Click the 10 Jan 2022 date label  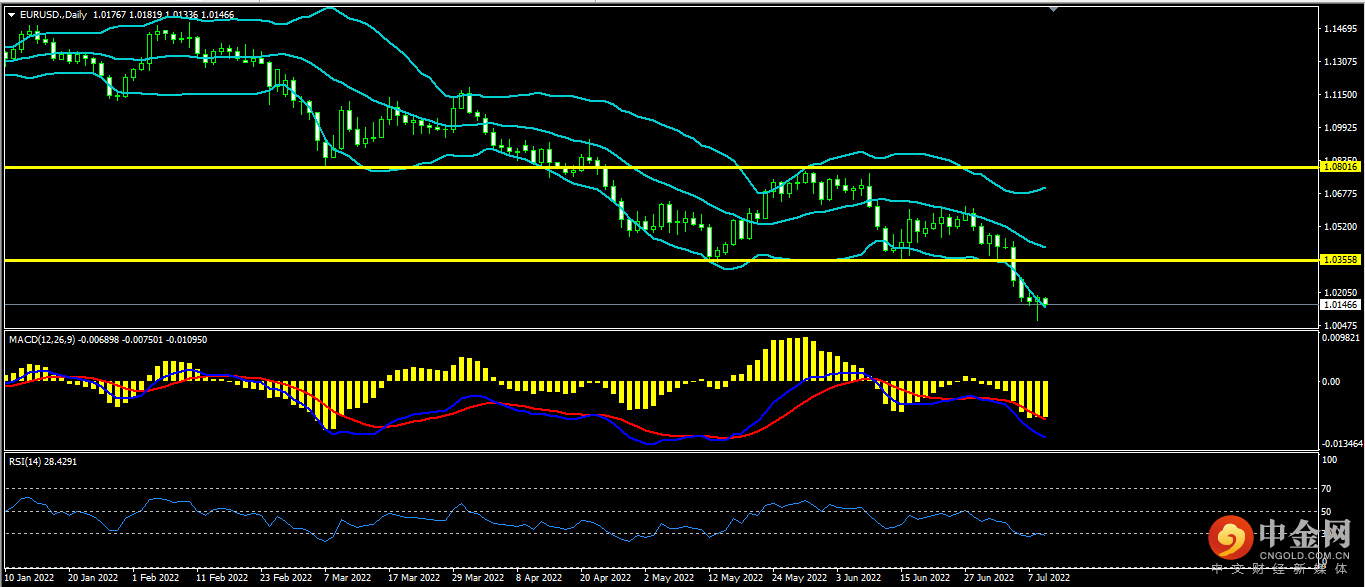30,577
